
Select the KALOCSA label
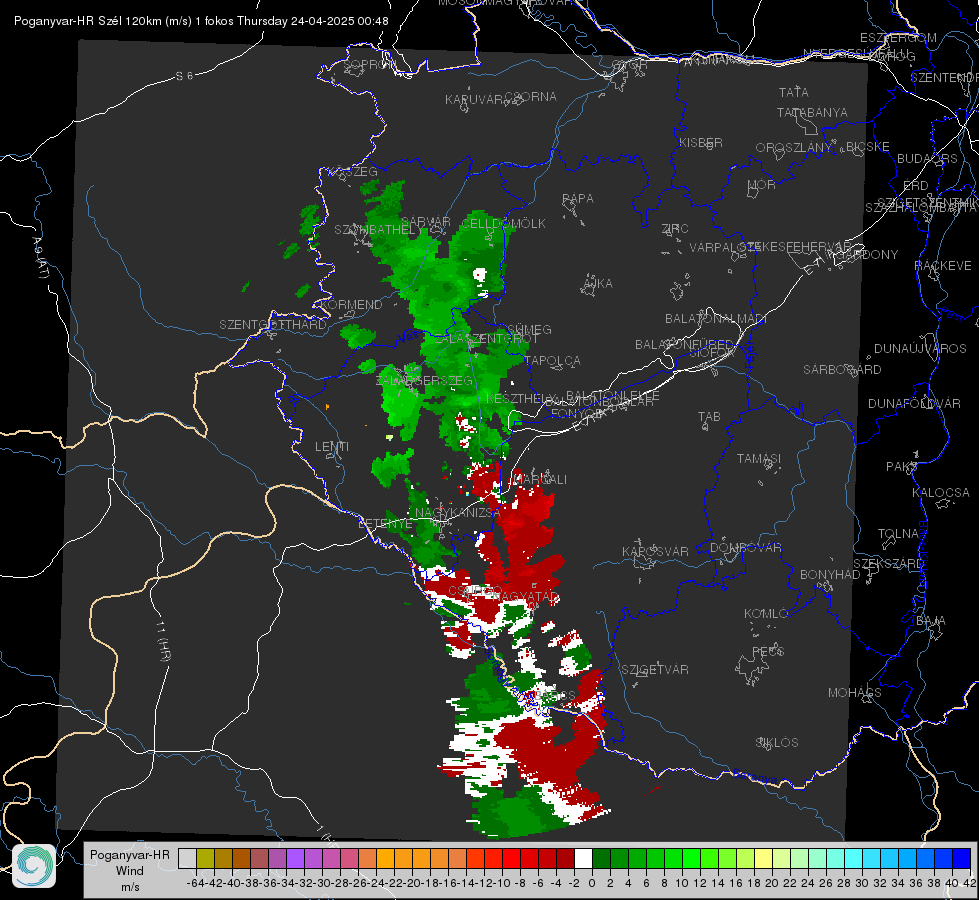[x=940, y=493]
